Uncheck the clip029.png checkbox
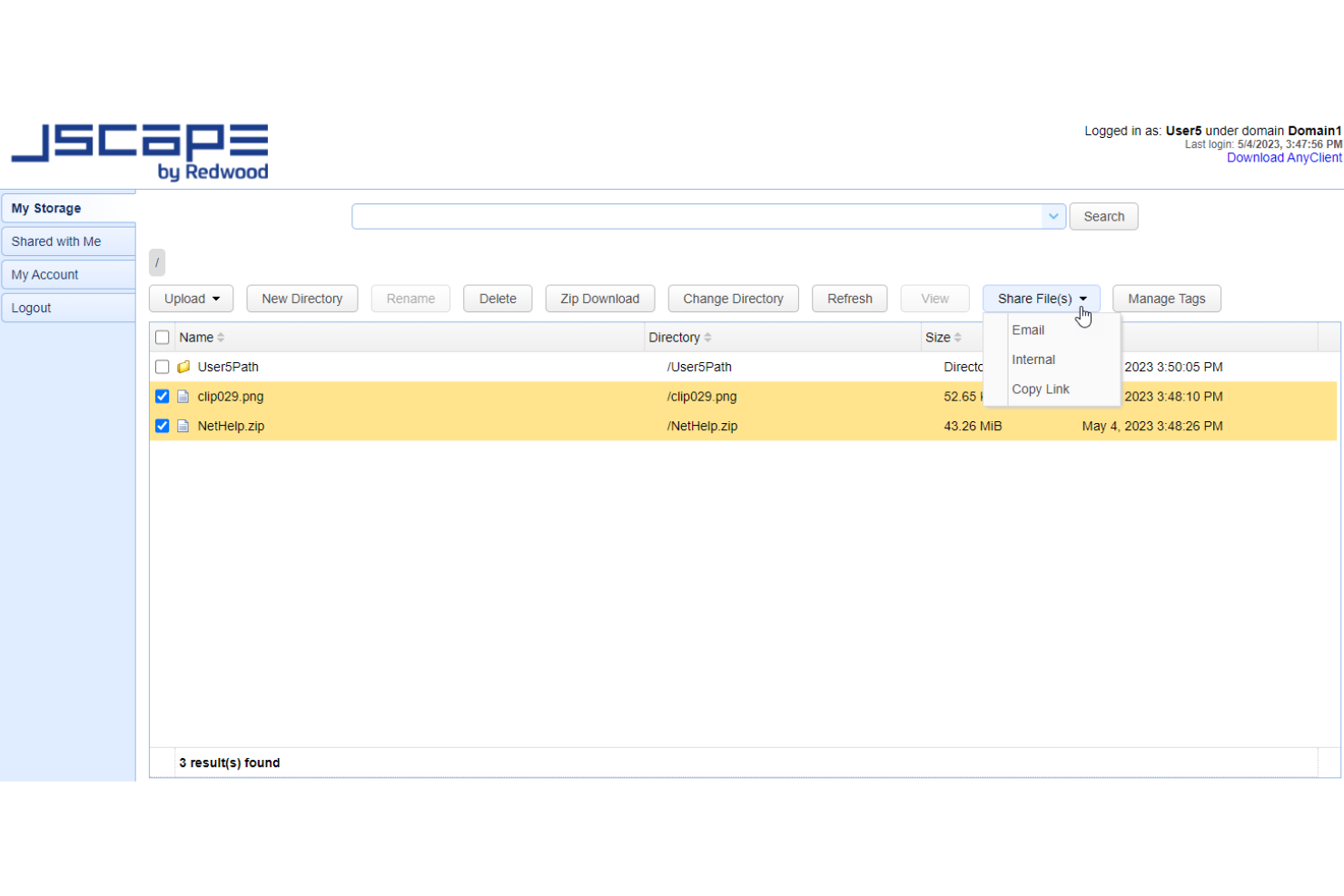 (x=162, y=396)
